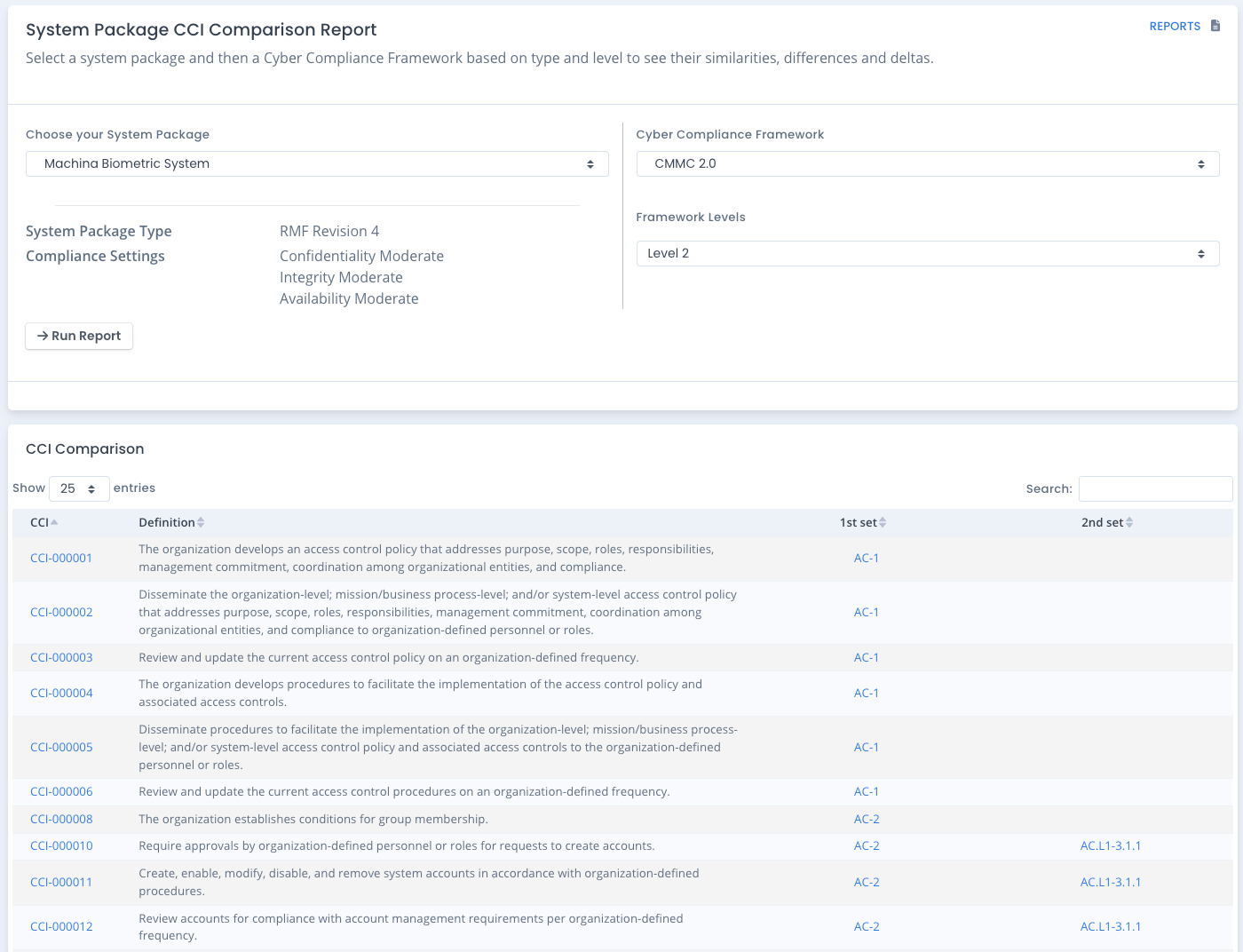Click the 1st set column sort icon
This screenshot has width=1243, height=952.
coord(883,522)
